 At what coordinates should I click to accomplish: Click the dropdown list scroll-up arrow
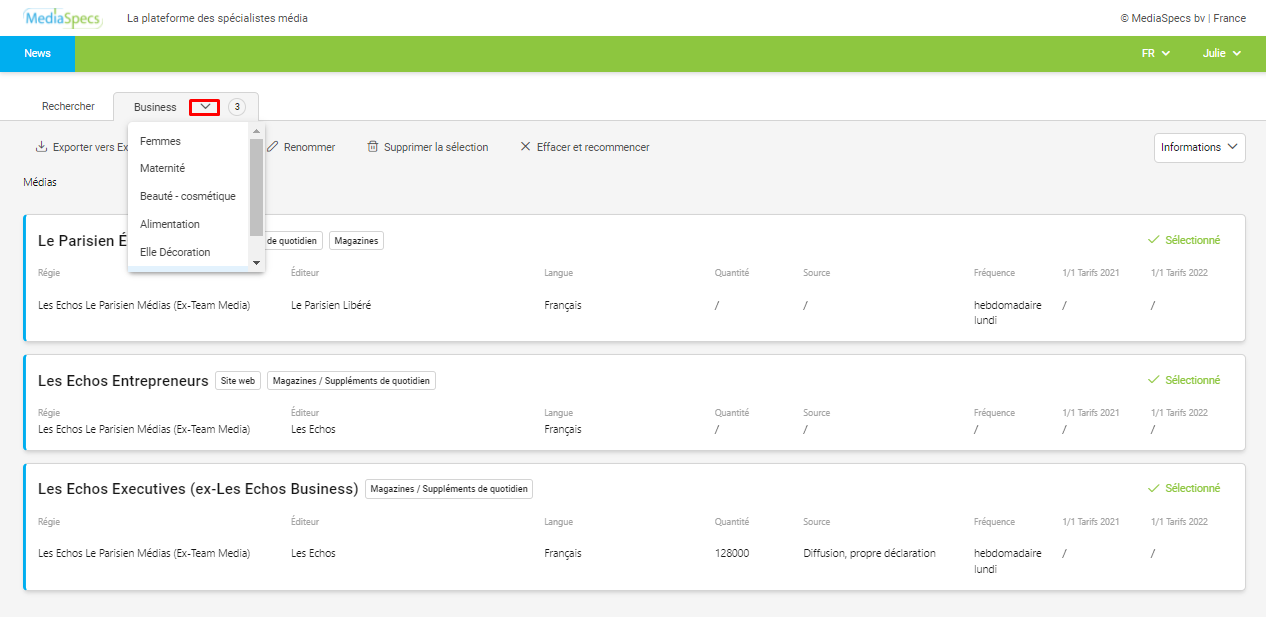click(256, 131)
